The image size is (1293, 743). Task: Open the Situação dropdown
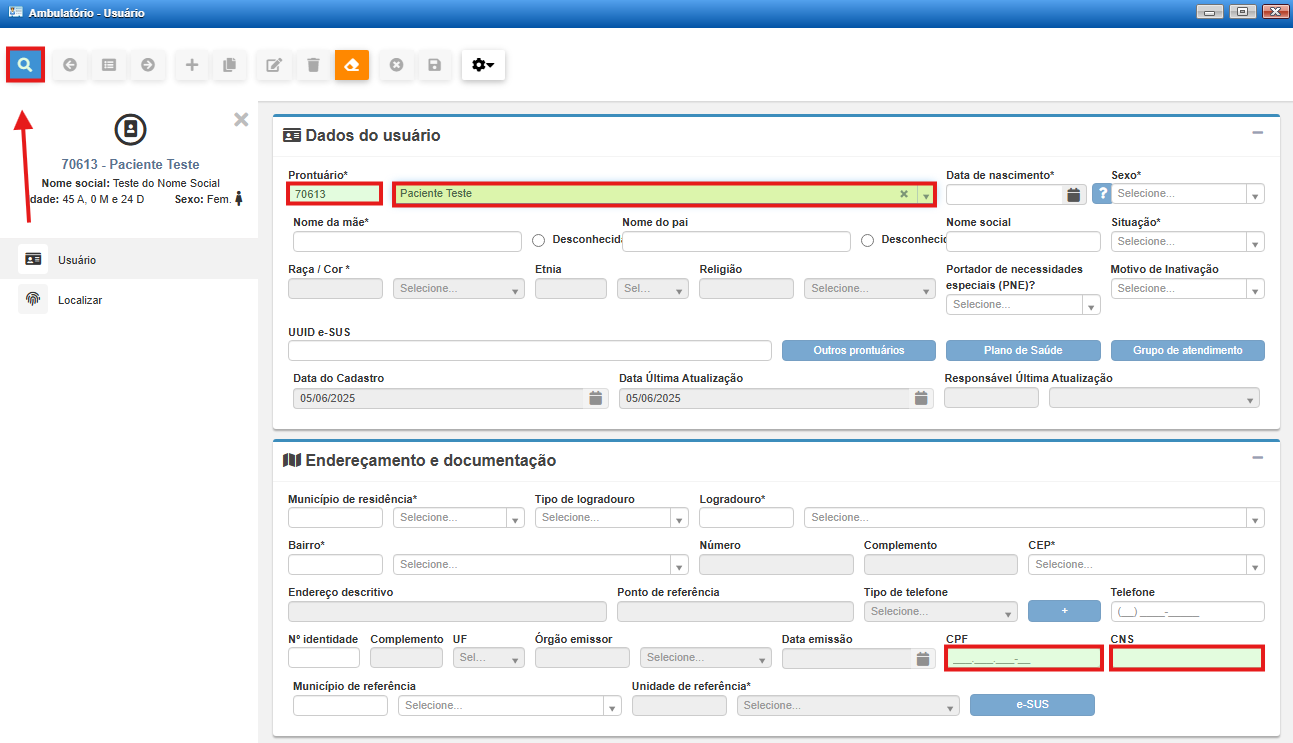(1187, 241)
